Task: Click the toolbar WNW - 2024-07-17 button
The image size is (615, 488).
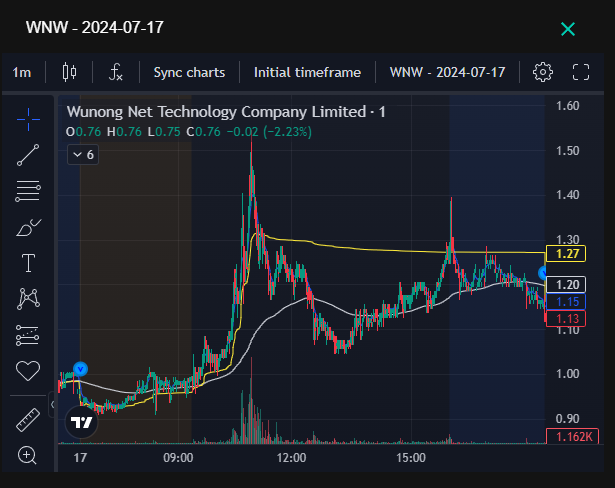Action: pos(447,73)
